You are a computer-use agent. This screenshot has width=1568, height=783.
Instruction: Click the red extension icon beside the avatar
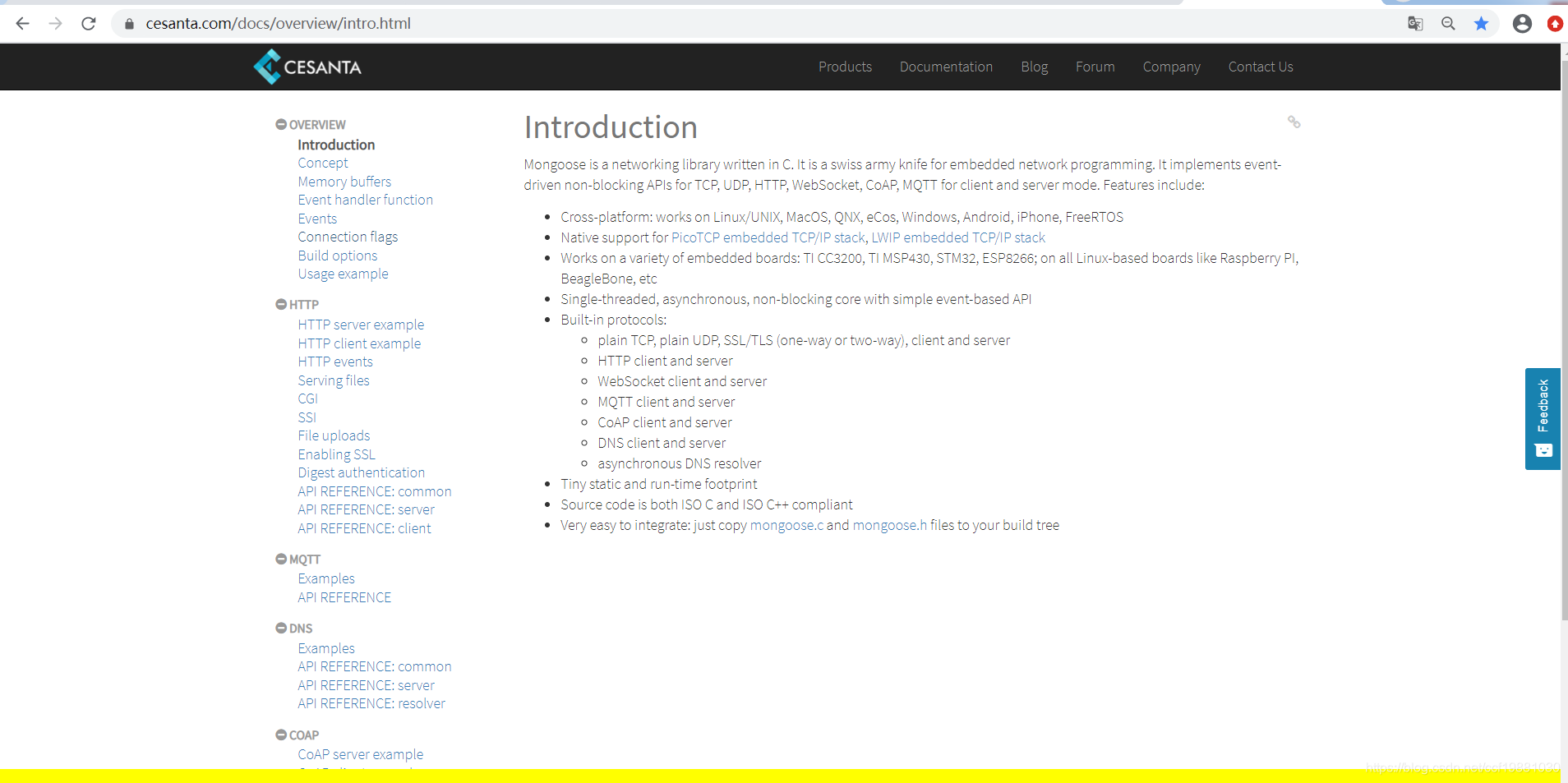click(1554, 24)
